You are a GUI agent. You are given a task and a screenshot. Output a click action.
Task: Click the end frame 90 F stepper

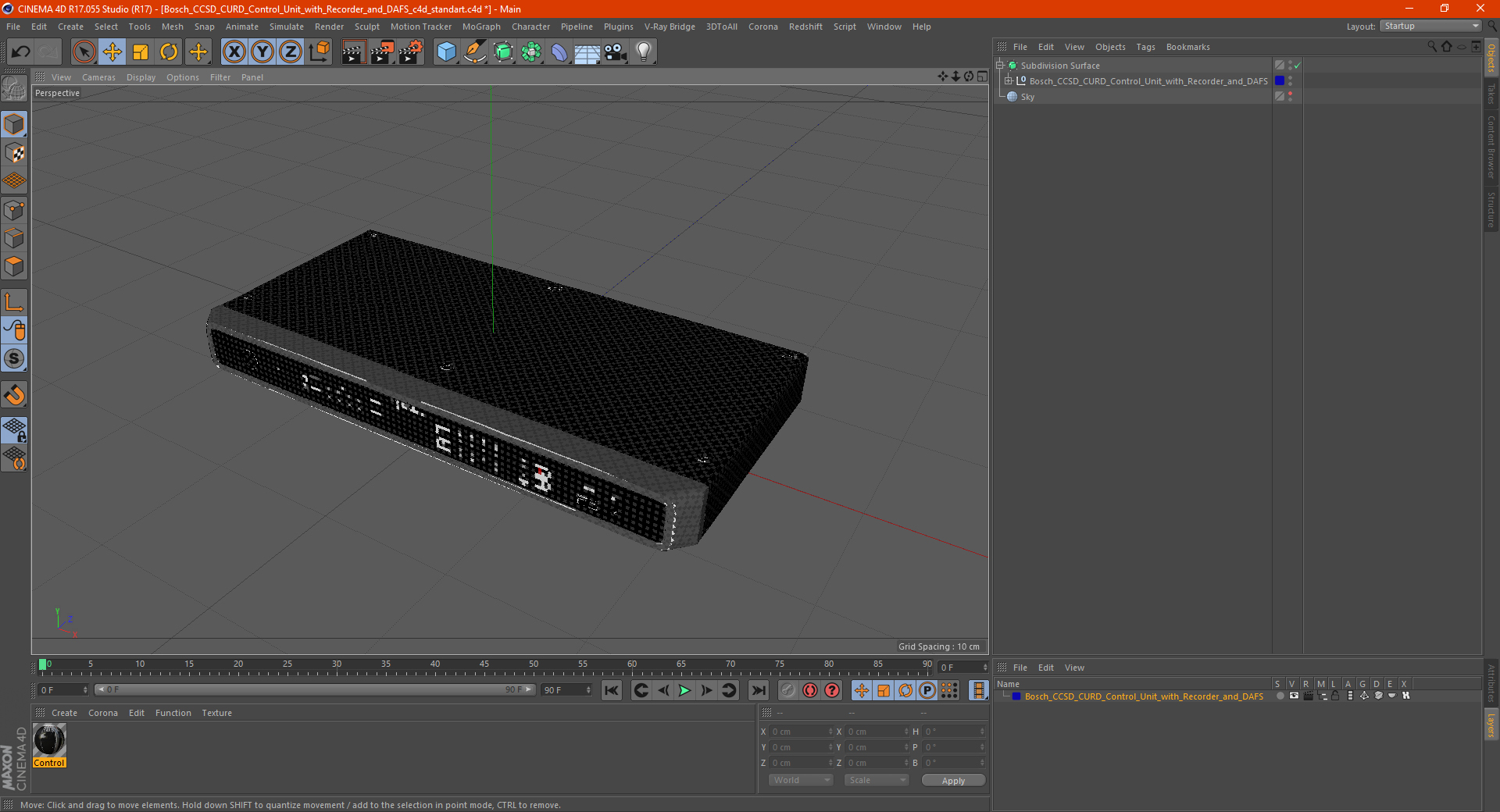(x=588, y=690)
